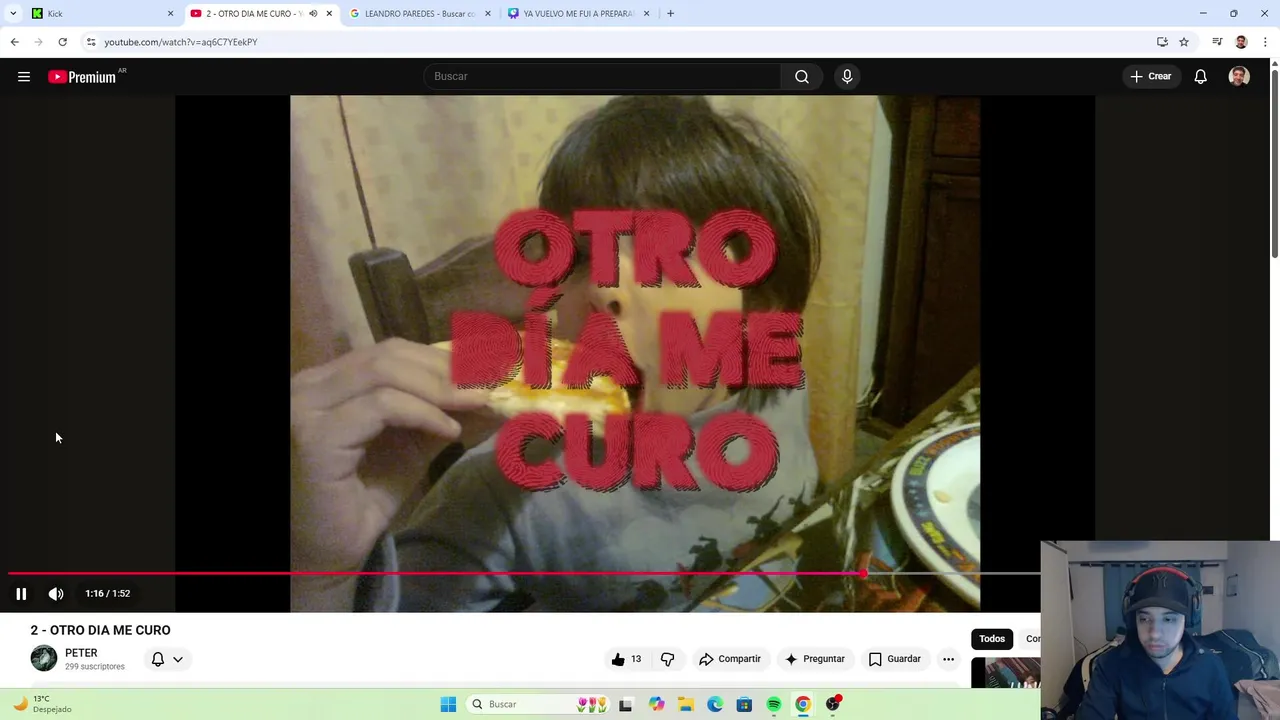Click the Crear button
Image resolution: width=1280 pixels, height=720 pixels.
click(x=1150, y=76)
